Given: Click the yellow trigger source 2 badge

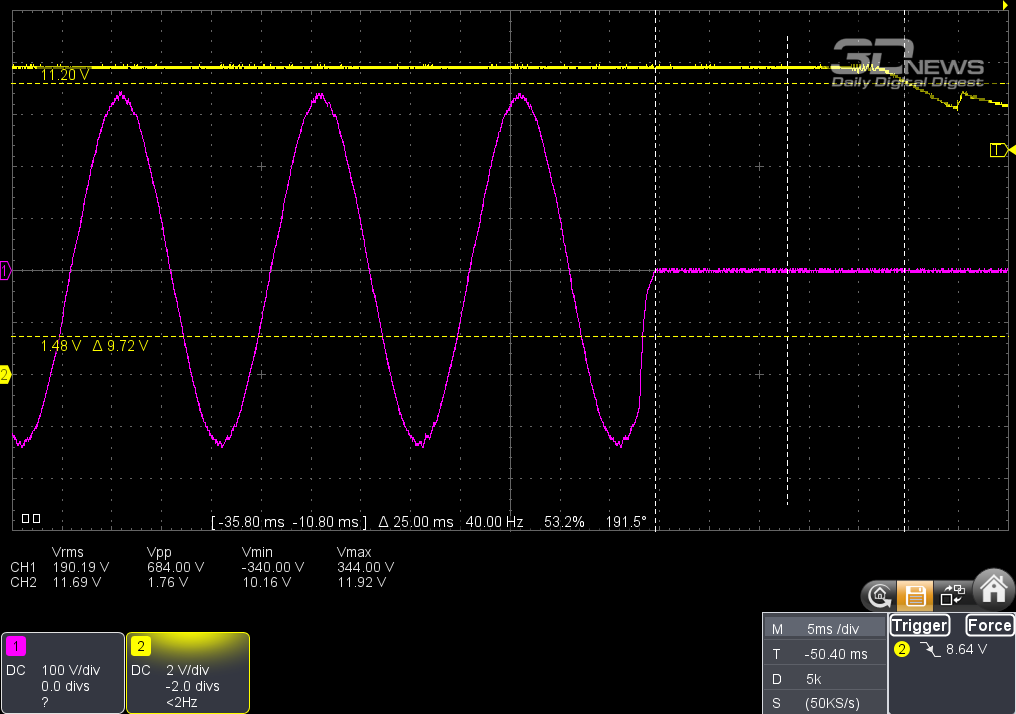Looking at the screenshot, I should 902,649.
